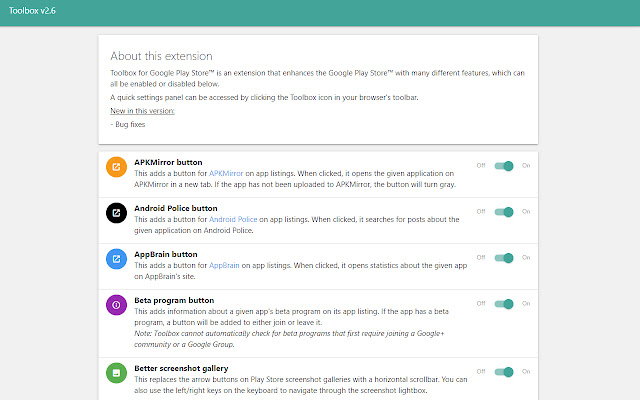640x400 pixels.
Task: Click the "Beta program button" title
Action: tap(174, 300)
